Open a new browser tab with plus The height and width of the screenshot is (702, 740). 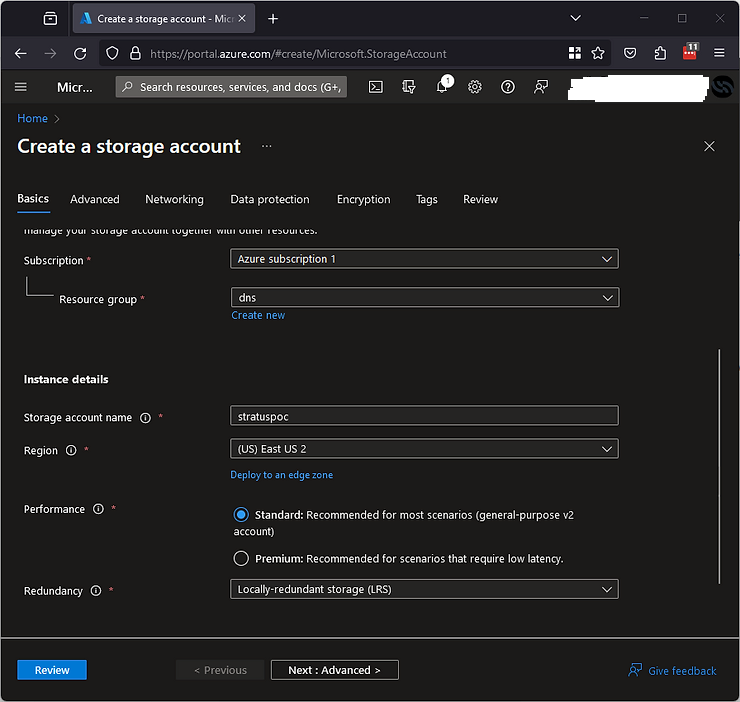(273, 19)
